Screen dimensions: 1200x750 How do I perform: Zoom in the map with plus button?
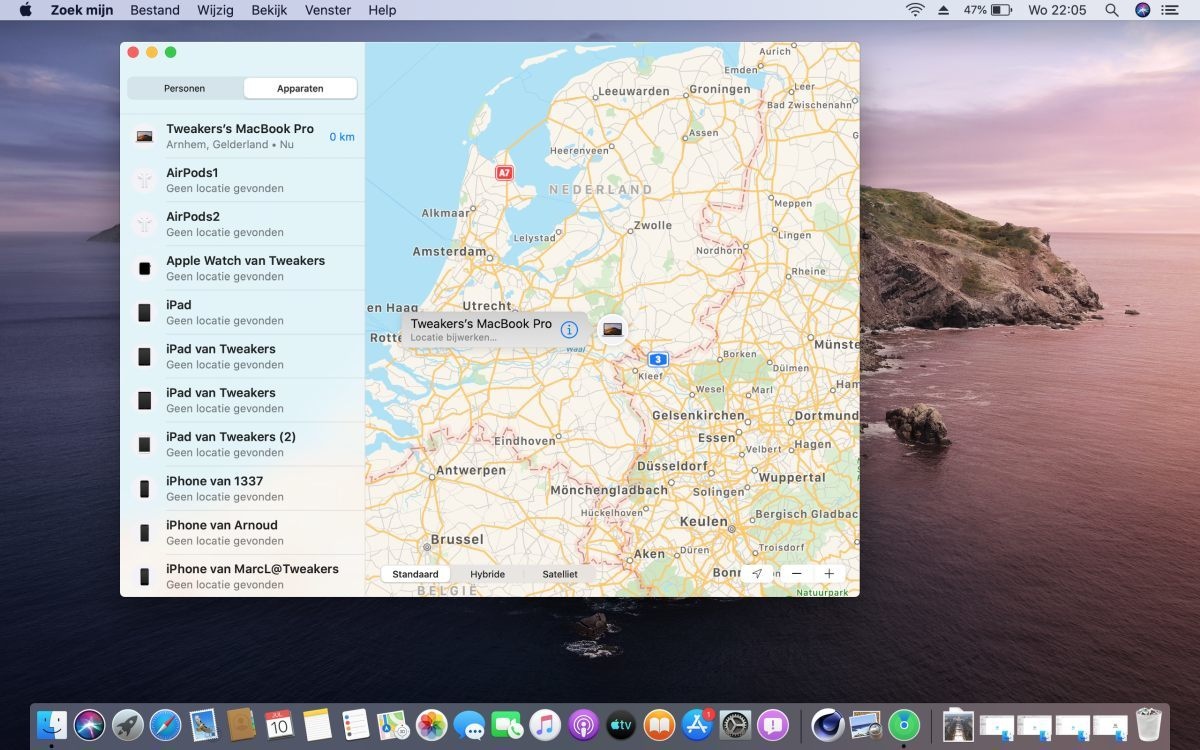[x=829, y=573]
